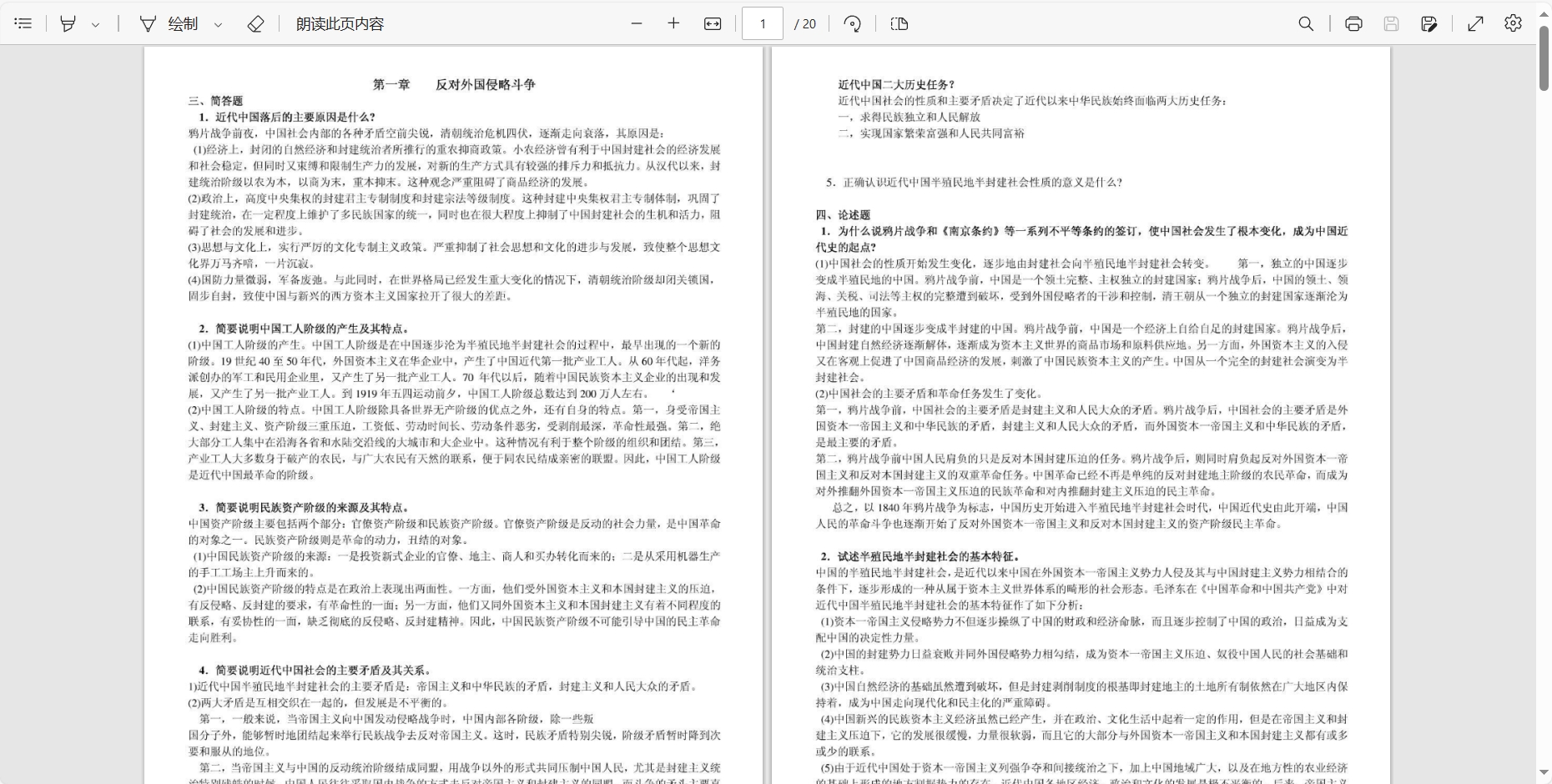Open PDF viewer settings gear
The height and width of the screenshot is (784, 1552).
pos(1513,23)
